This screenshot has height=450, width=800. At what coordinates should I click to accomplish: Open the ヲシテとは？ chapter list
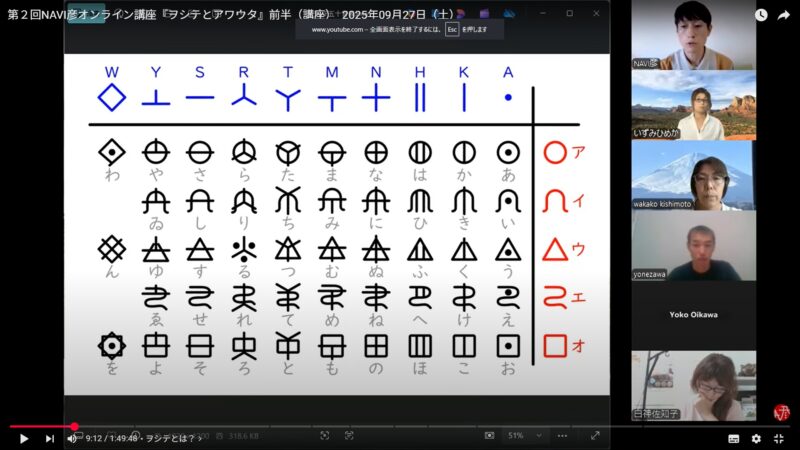click(172, 438)
